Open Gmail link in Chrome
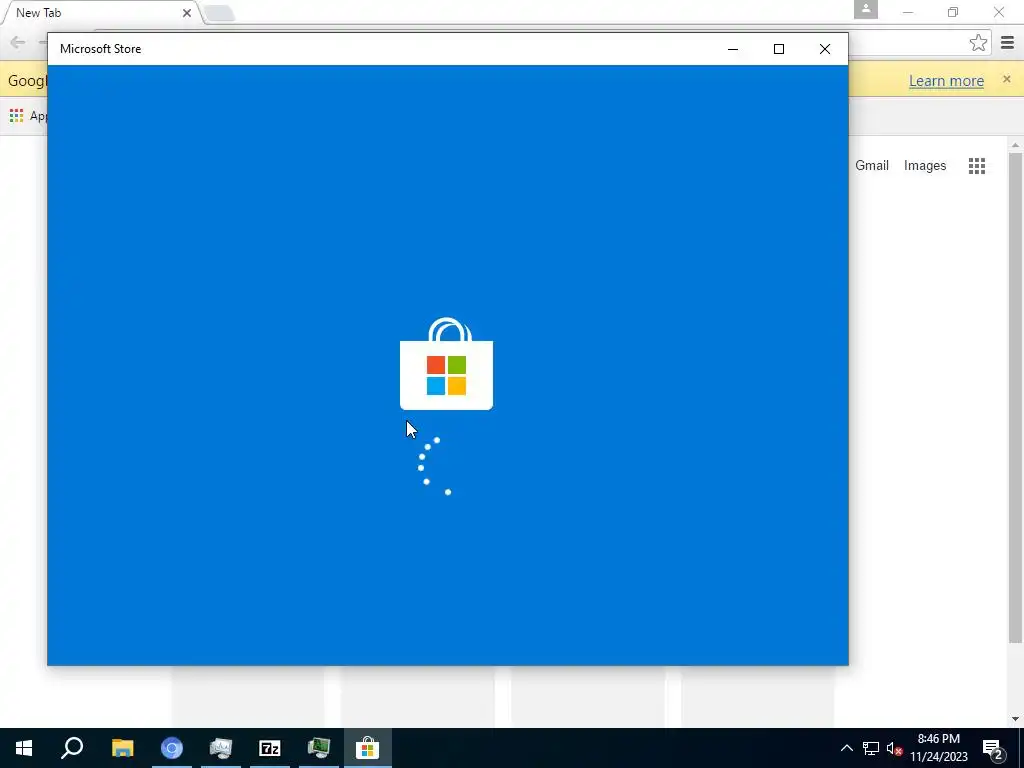 point(872,165)
